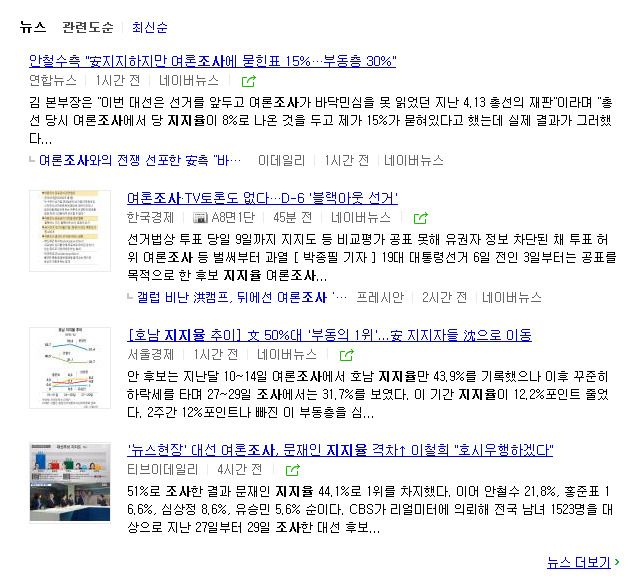
Task: Click summary text starting 선거법상 투표 당일
Action: [x=372, y=258]
